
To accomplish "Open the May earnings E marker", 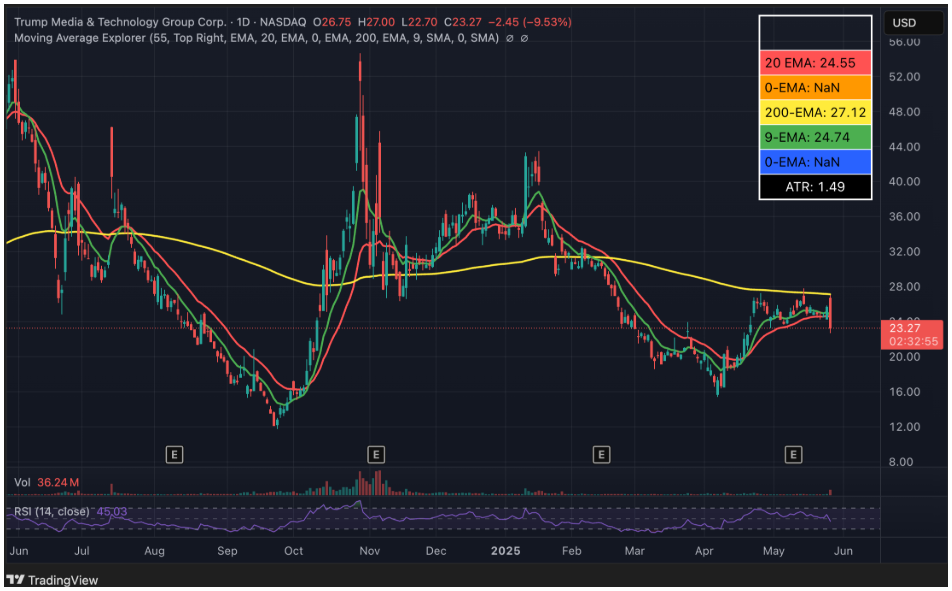I will click(x=793, y=454).
